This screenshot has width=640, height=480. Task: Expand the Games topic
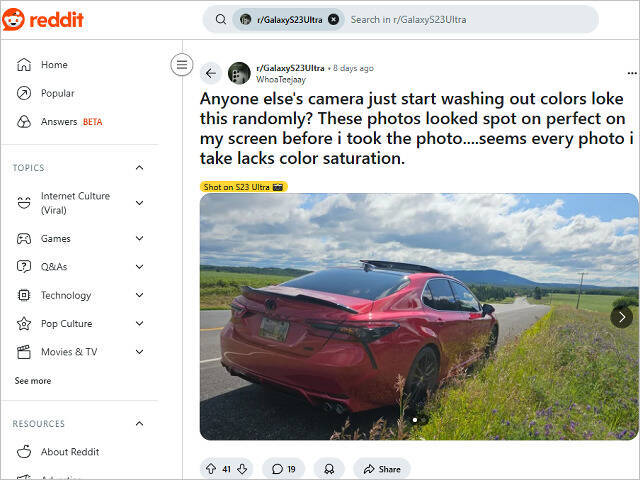[x=139, y=239]
